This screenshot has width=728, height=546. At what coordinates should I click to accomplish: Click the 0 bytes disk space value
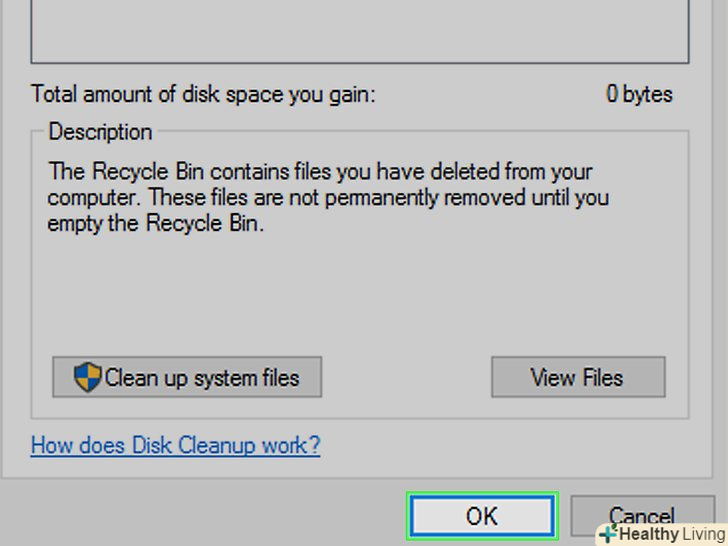(639, 95)
